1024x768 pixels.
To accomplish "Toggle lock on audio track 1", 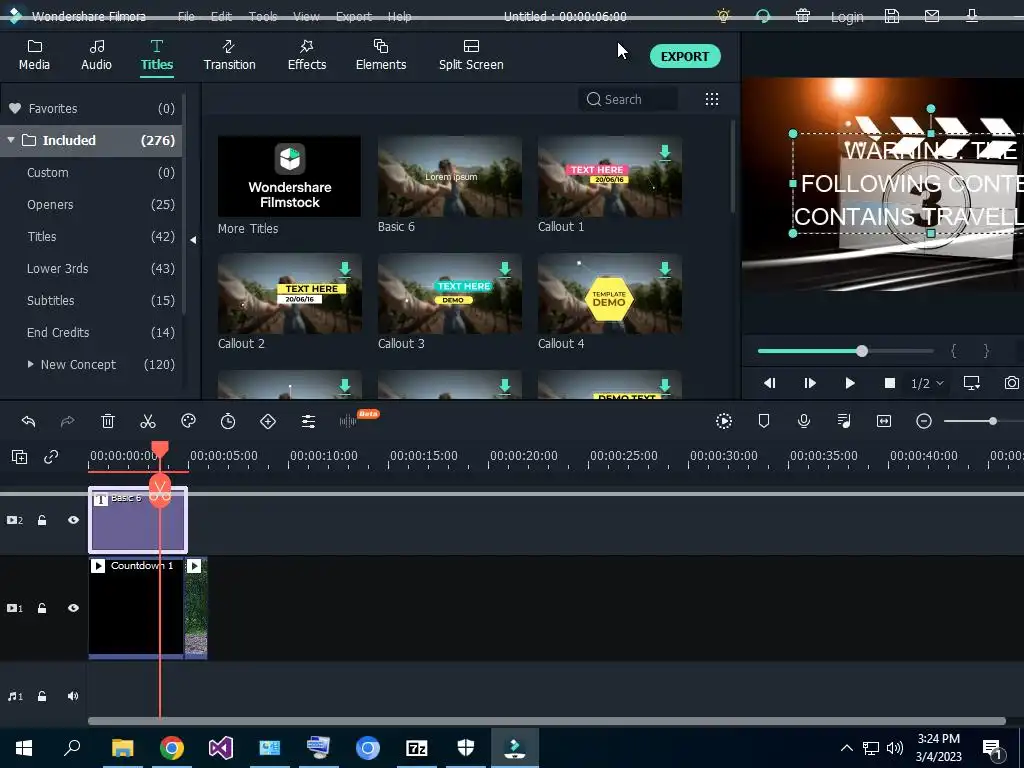I will point(42,696).
